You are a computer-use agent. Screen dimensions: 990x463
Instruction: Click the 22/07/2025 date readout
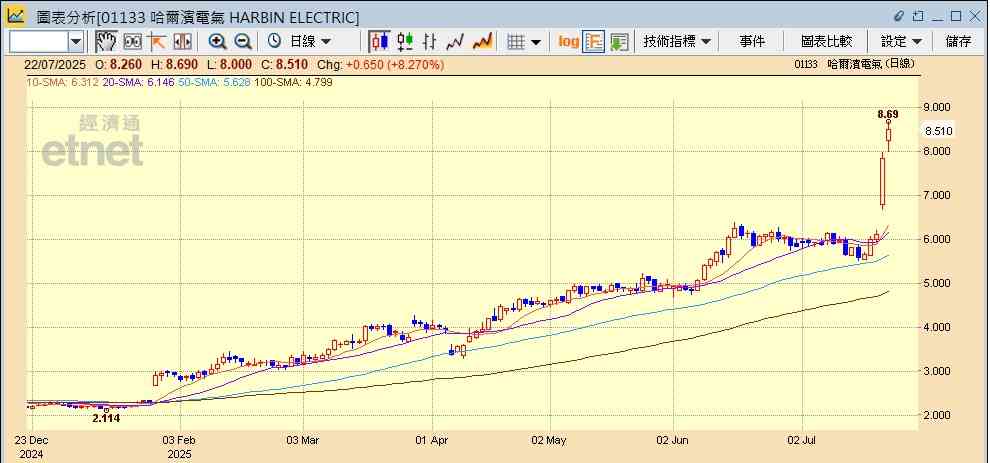(55, 64)
